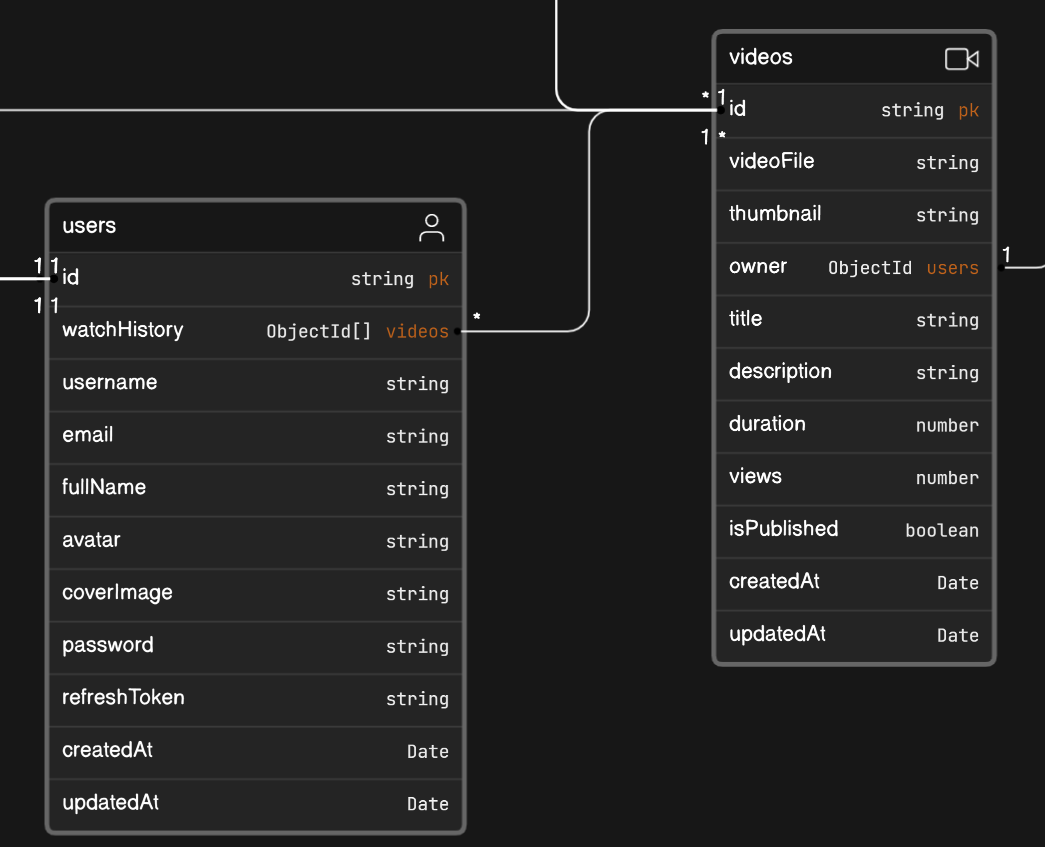Viewport: 1045px width, 847px height.
Task: Select the users table title
Action: 89,226
